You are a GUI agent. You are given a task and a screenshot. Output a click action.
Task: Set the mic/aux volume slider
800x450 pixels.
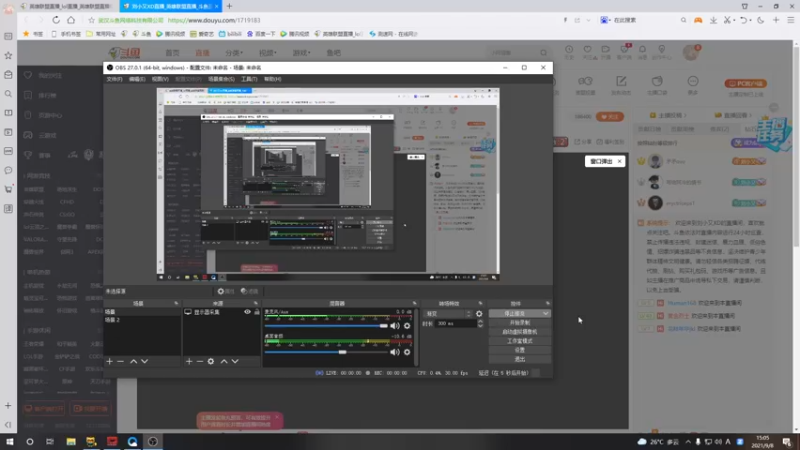[x=327, y=326]
